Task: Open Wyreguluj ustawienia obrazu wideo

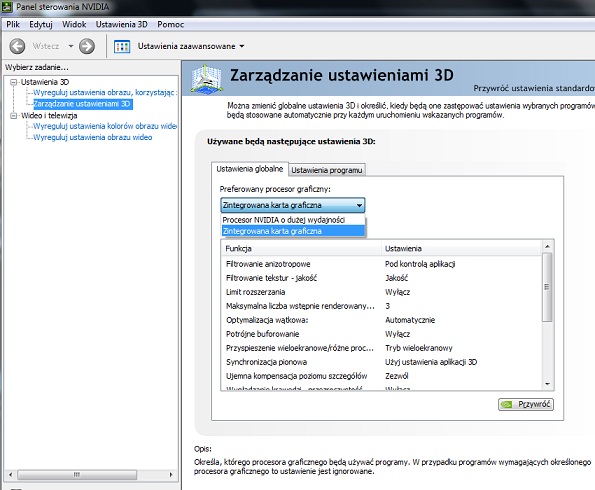Action: pyautogui.click(x=93, y=137)
